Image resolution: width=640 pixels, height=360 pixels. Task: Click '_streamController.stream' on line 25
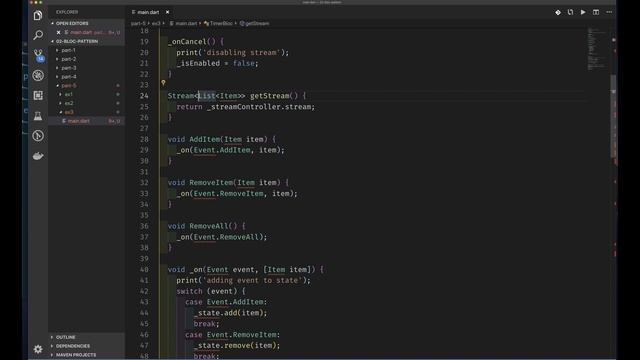point(260,107)
